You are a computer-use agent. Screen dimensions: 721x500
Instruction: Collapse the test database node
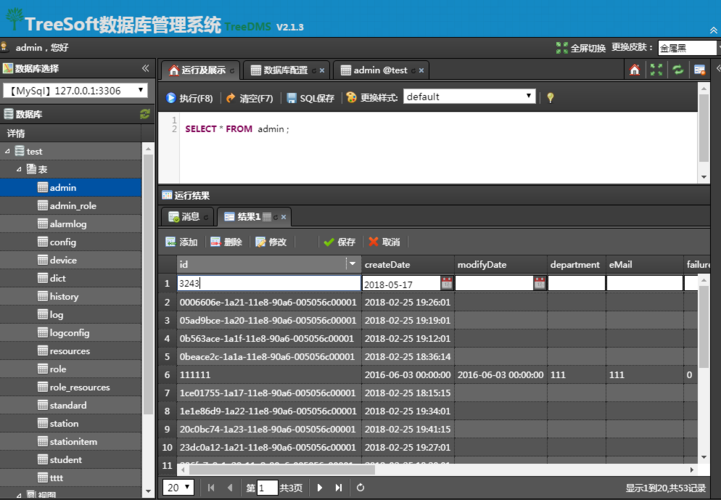pyautogui.click(x=7, y=151)
